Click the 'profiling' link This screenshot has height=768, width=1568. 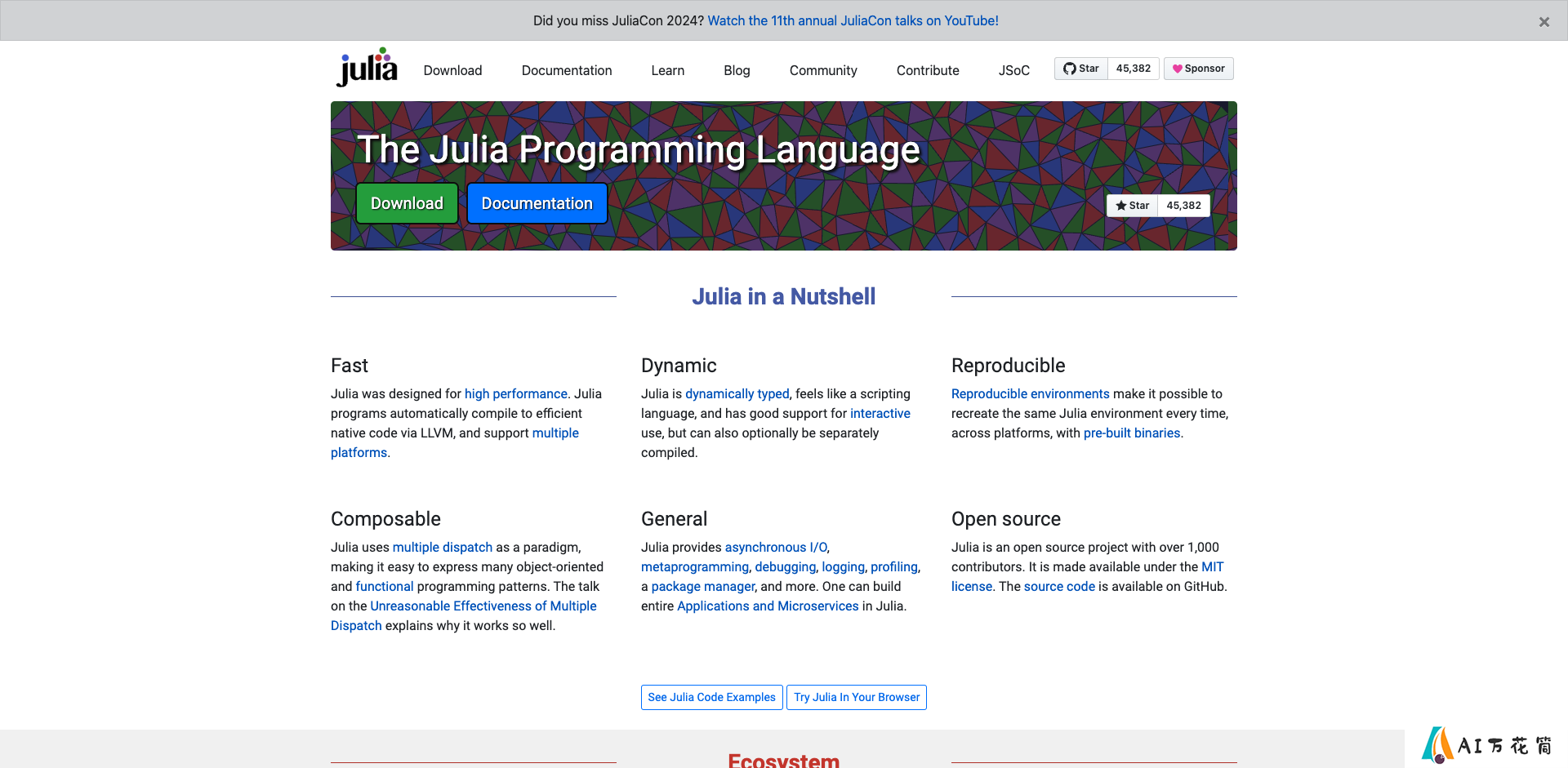[894, 566]
